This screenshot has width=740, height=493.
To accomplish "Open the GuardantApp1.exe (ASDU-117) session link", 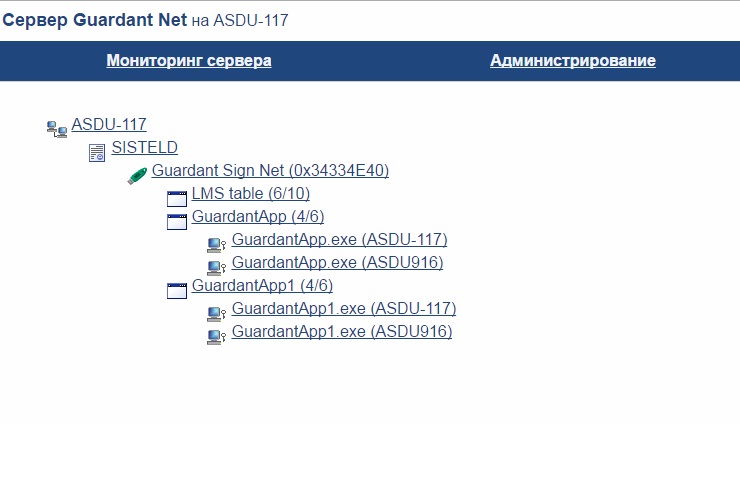I will [x=344, y=309].
